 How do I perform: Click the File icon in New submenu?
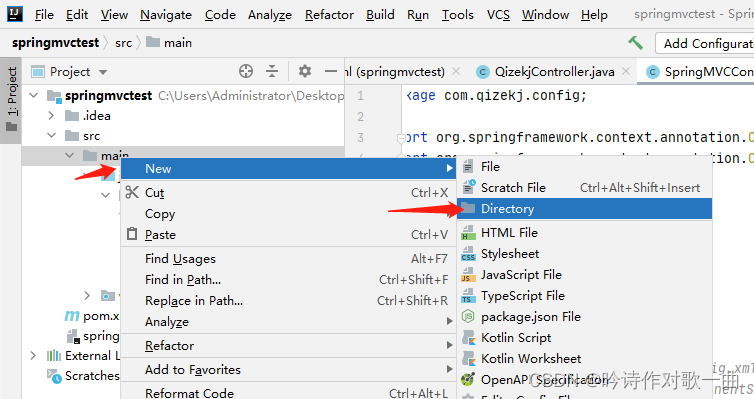tap(468, 166)
